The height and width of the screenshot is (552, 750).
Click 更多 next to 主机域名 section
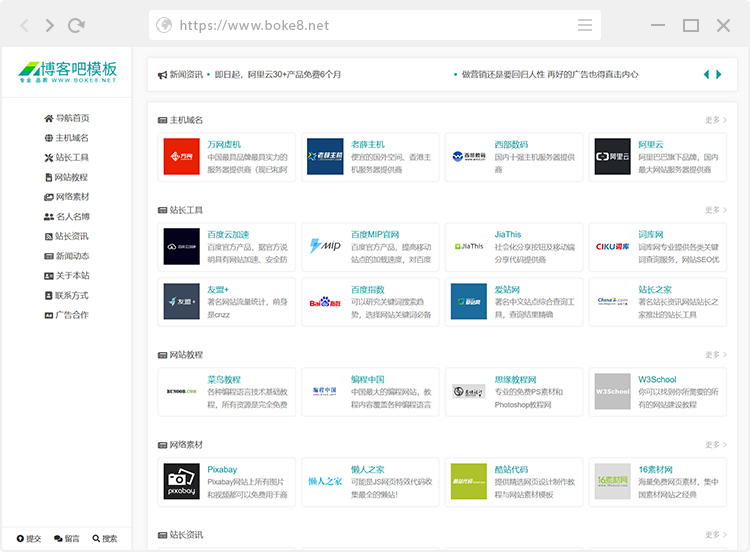[716, 120]
